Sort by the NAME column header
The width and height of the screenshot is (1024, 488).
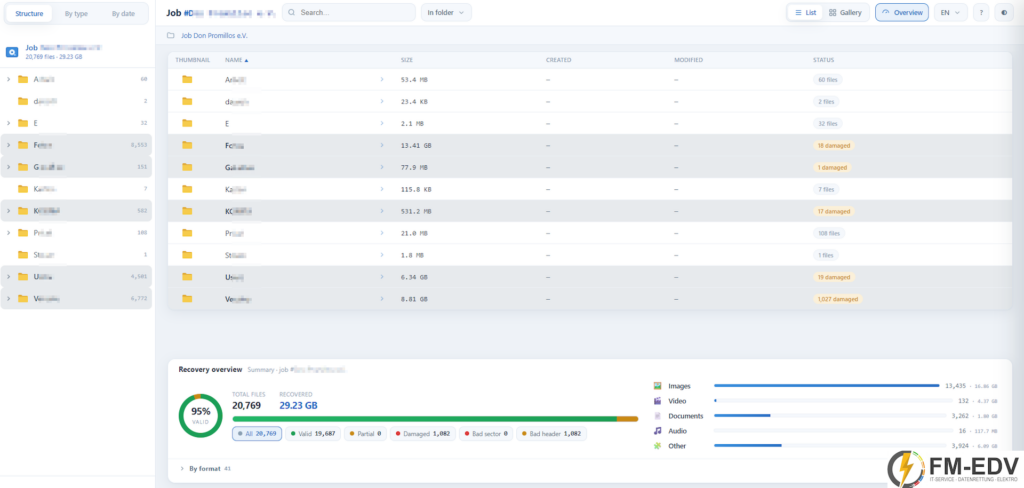click(236, 60)
